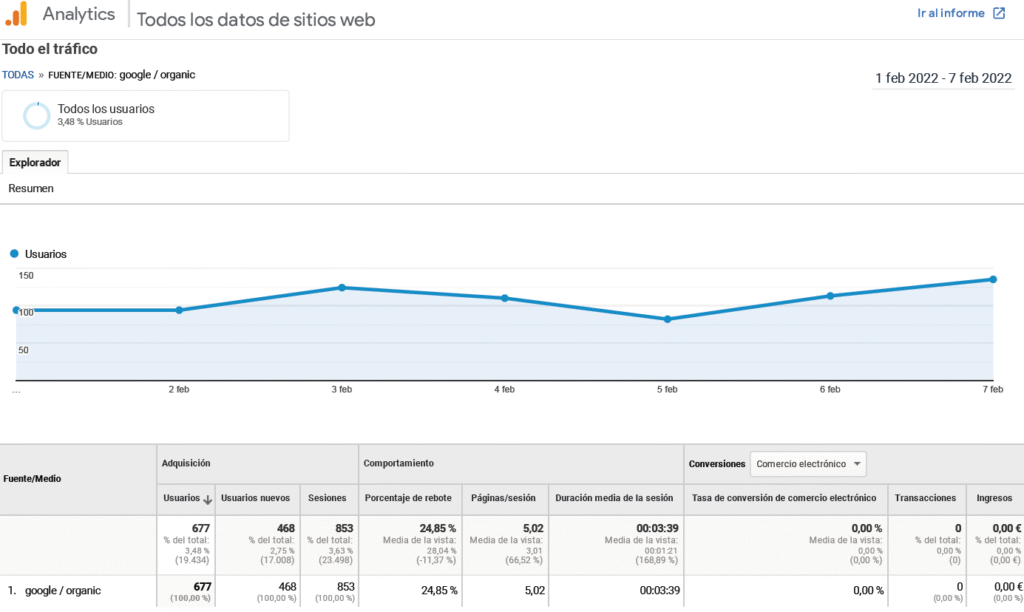Open the google / organic source row
The height and width of the screenshot is (612, 1024).
62,590
